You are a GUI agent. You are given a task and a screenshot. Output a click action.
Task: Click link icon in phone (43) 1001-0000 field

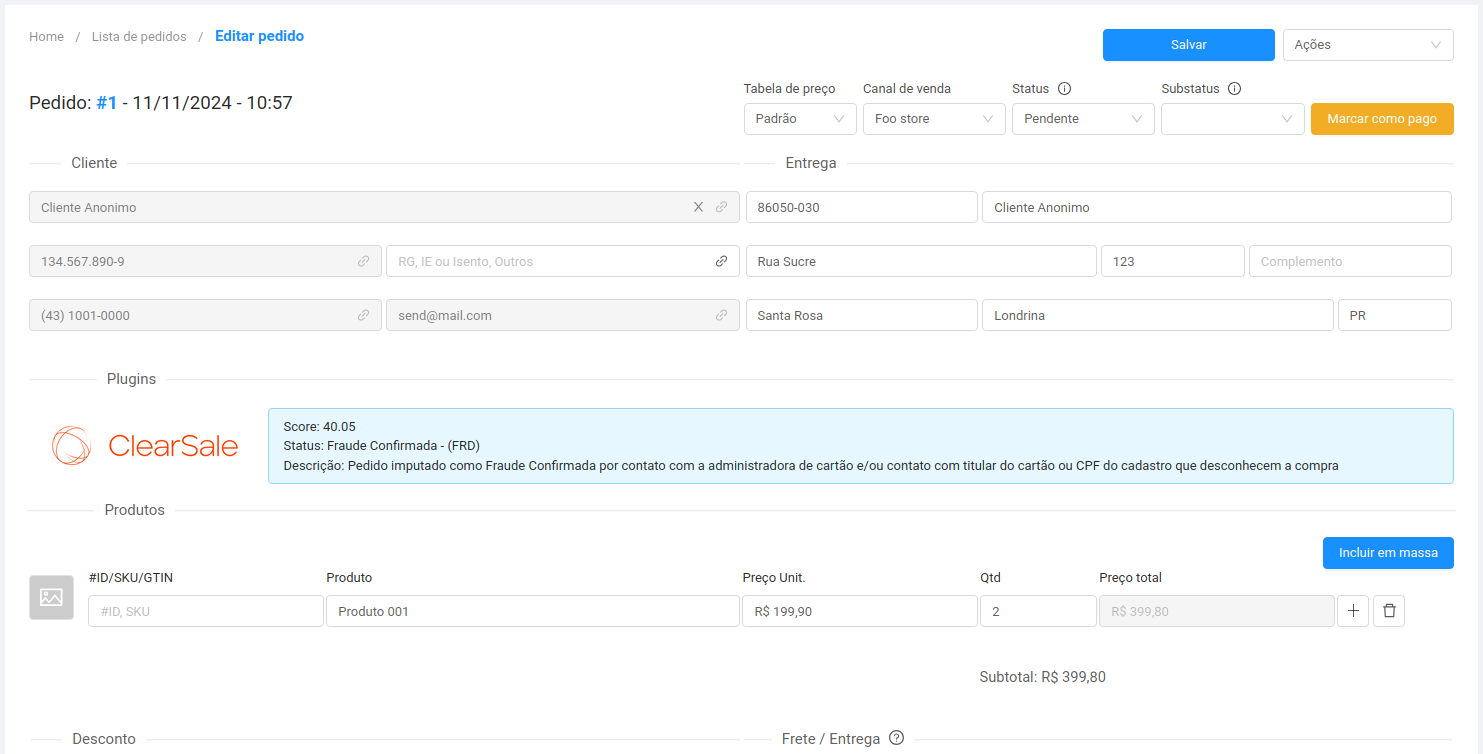click(363, 315)
